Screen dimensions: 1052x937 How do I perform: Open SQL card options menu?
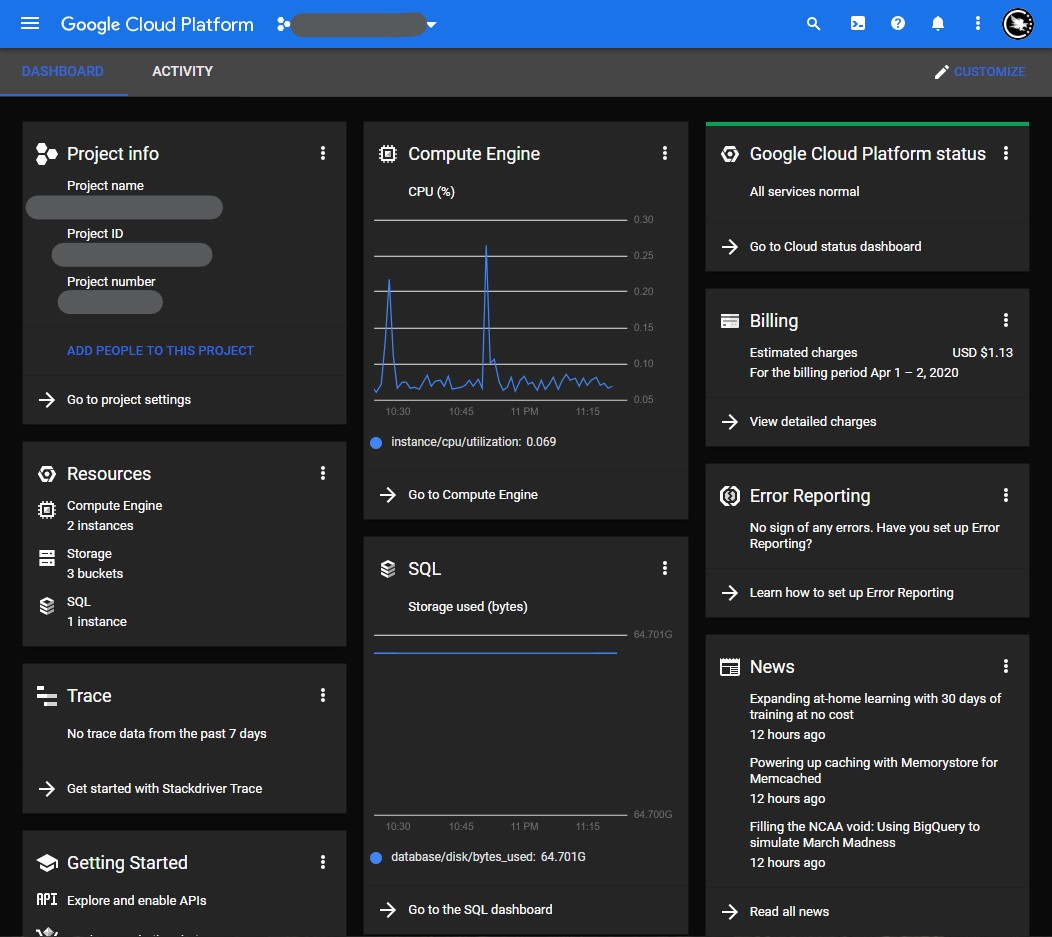point(665,569)
